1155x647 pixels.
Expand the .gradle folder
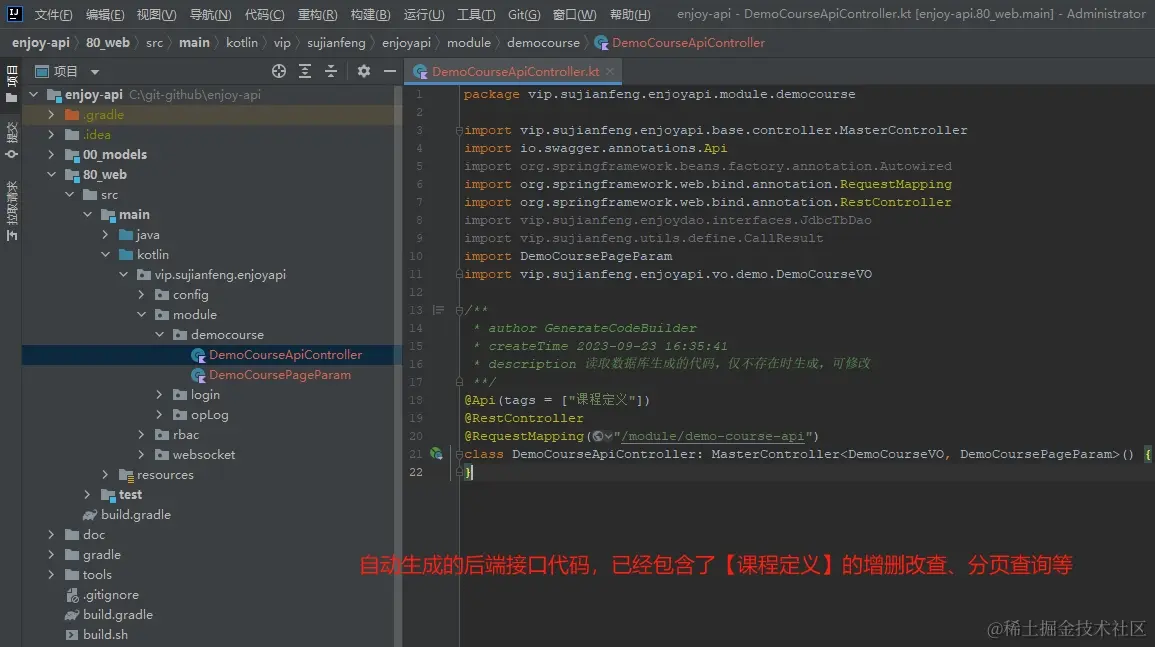(x=51, y=114)
